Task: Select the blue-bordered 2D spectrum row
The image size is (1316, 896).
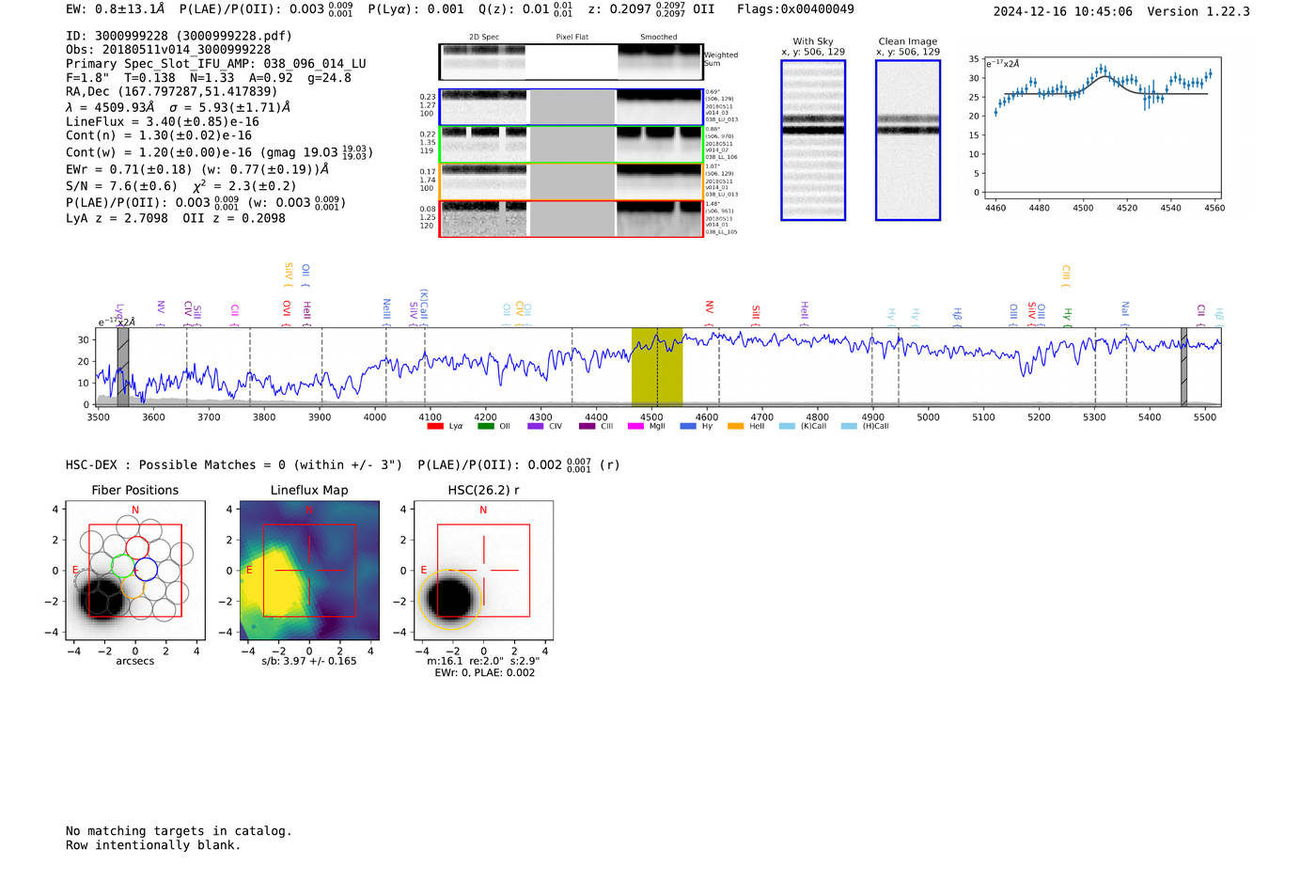Action: click(x=572, y=107)
